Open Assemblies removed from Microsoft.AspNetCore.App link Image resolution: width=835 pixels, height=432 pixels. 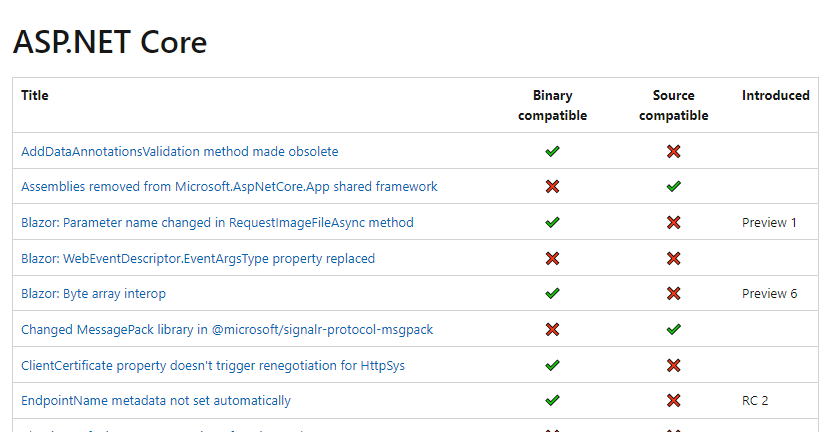coord(229,186)
